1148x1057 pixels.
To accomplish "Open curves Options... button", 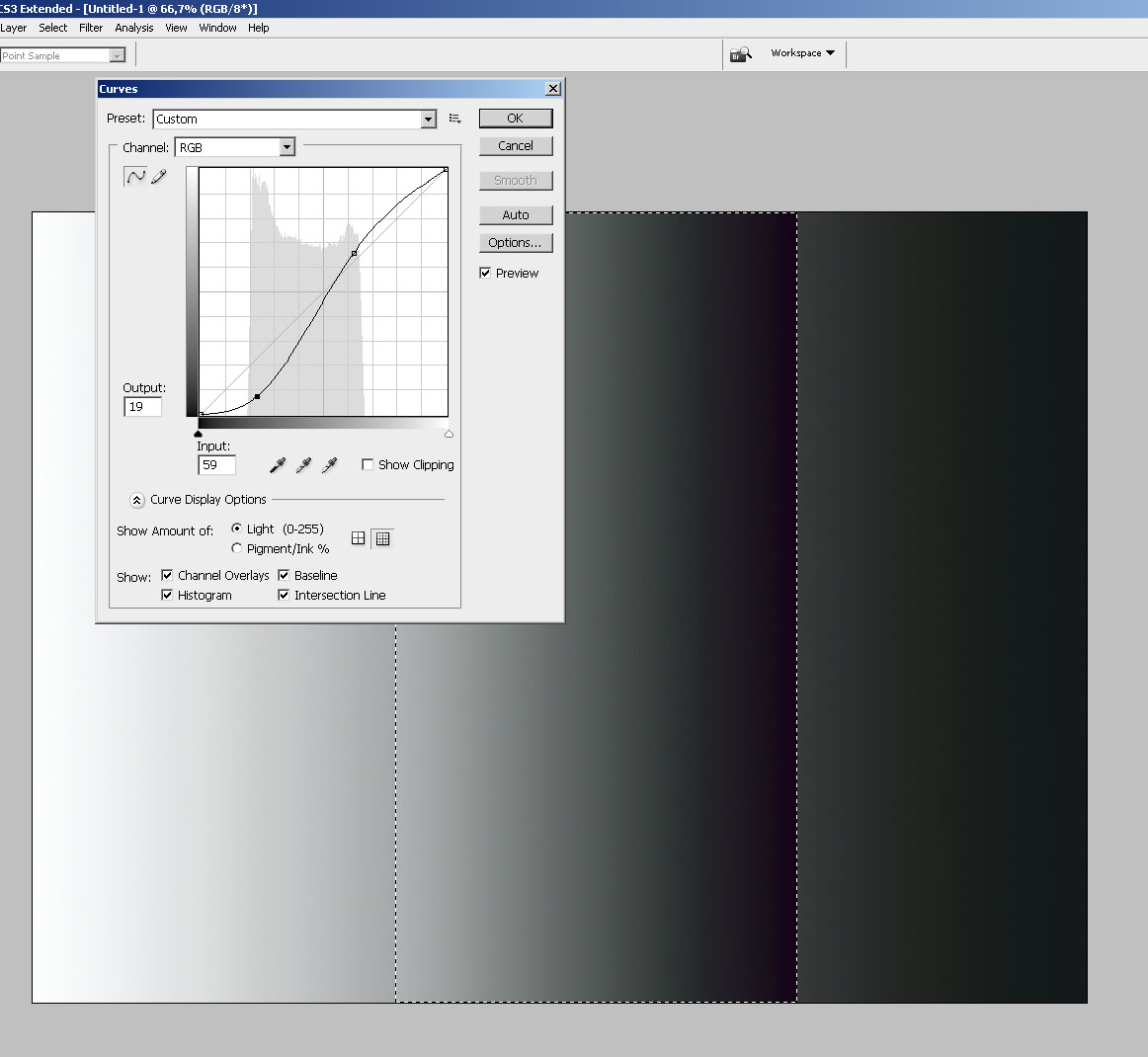I will pyautogui.click(x=516, y=243).
